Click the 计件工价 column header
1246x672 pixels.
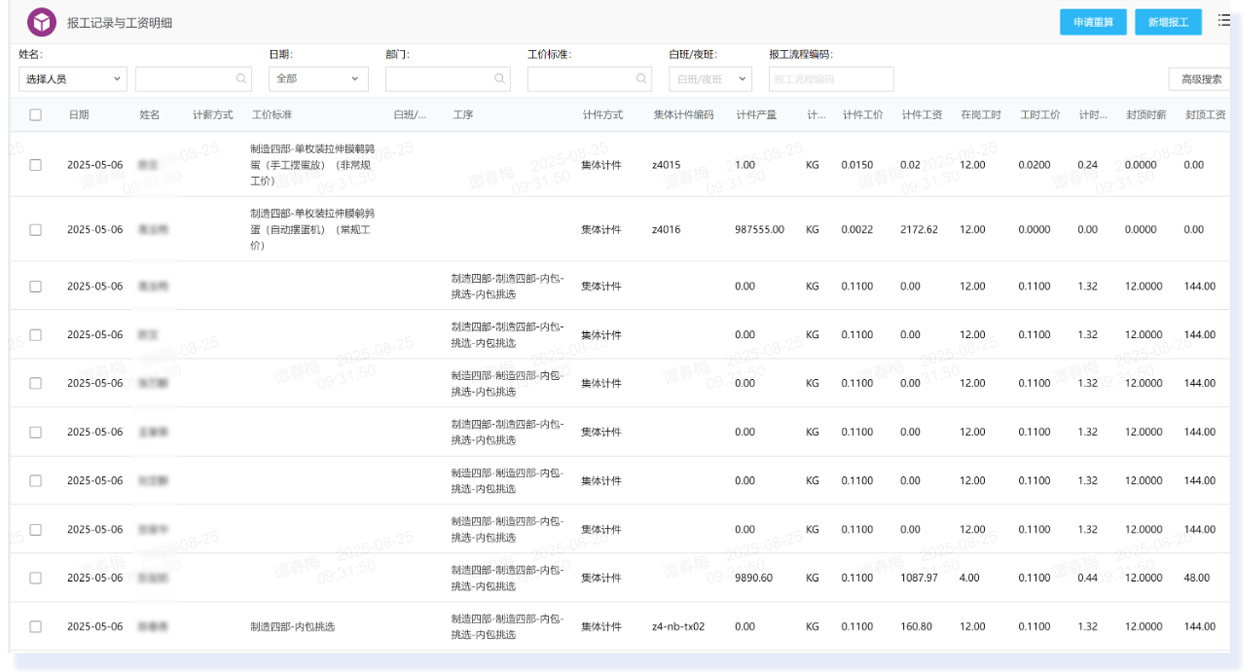863,115
